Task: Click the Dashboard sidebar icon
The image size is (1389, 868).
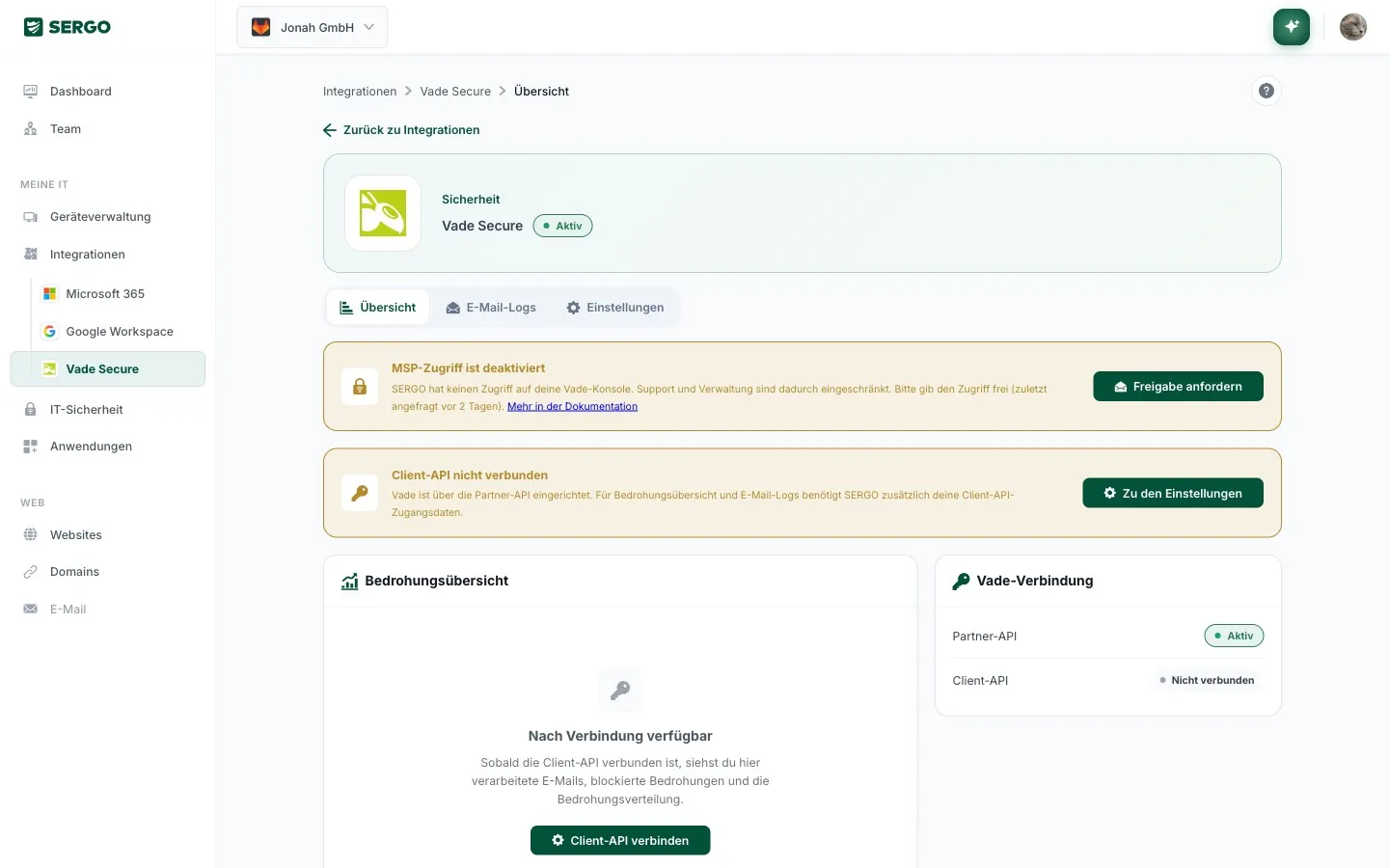Action: point(30,92)
